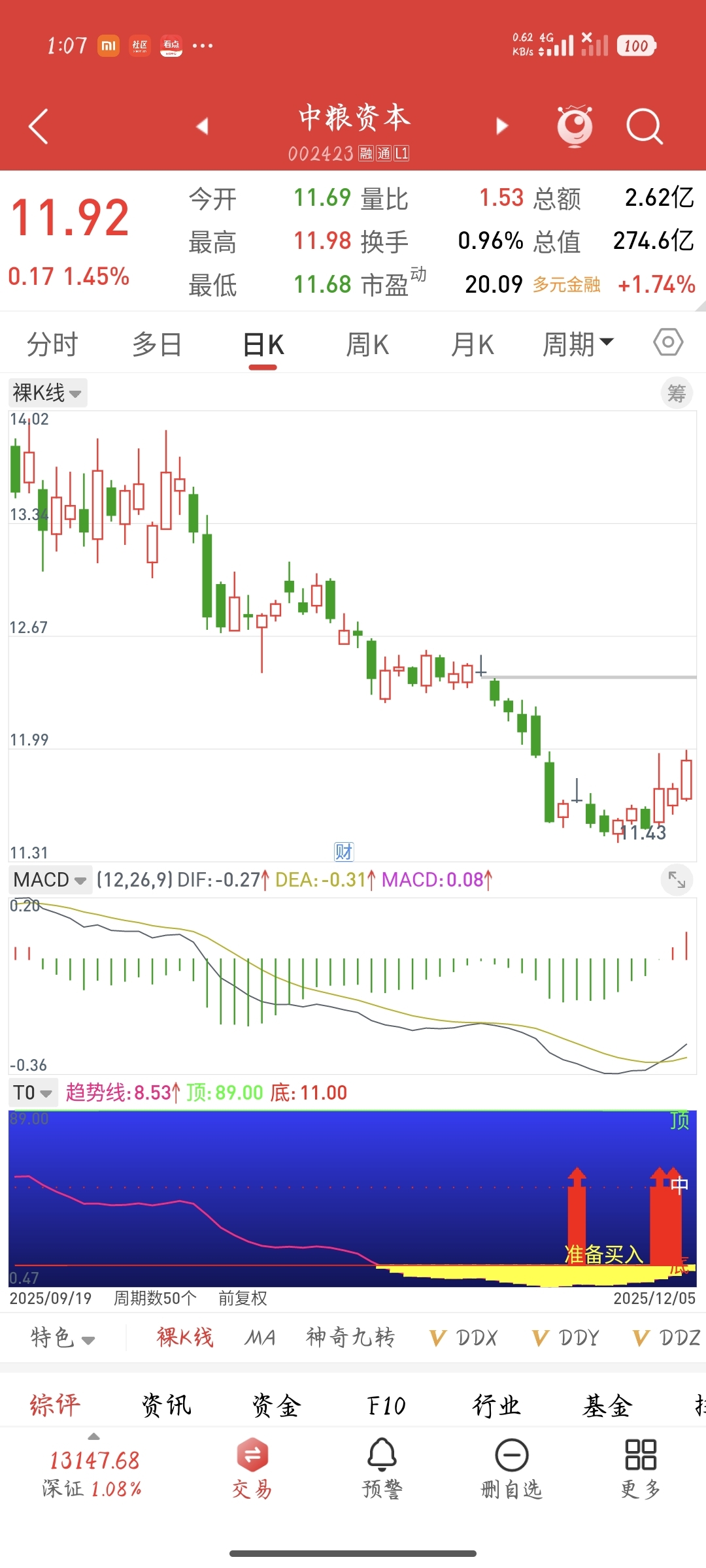
Task: Enable the DDX indicator
Action: pos(463,1338)
